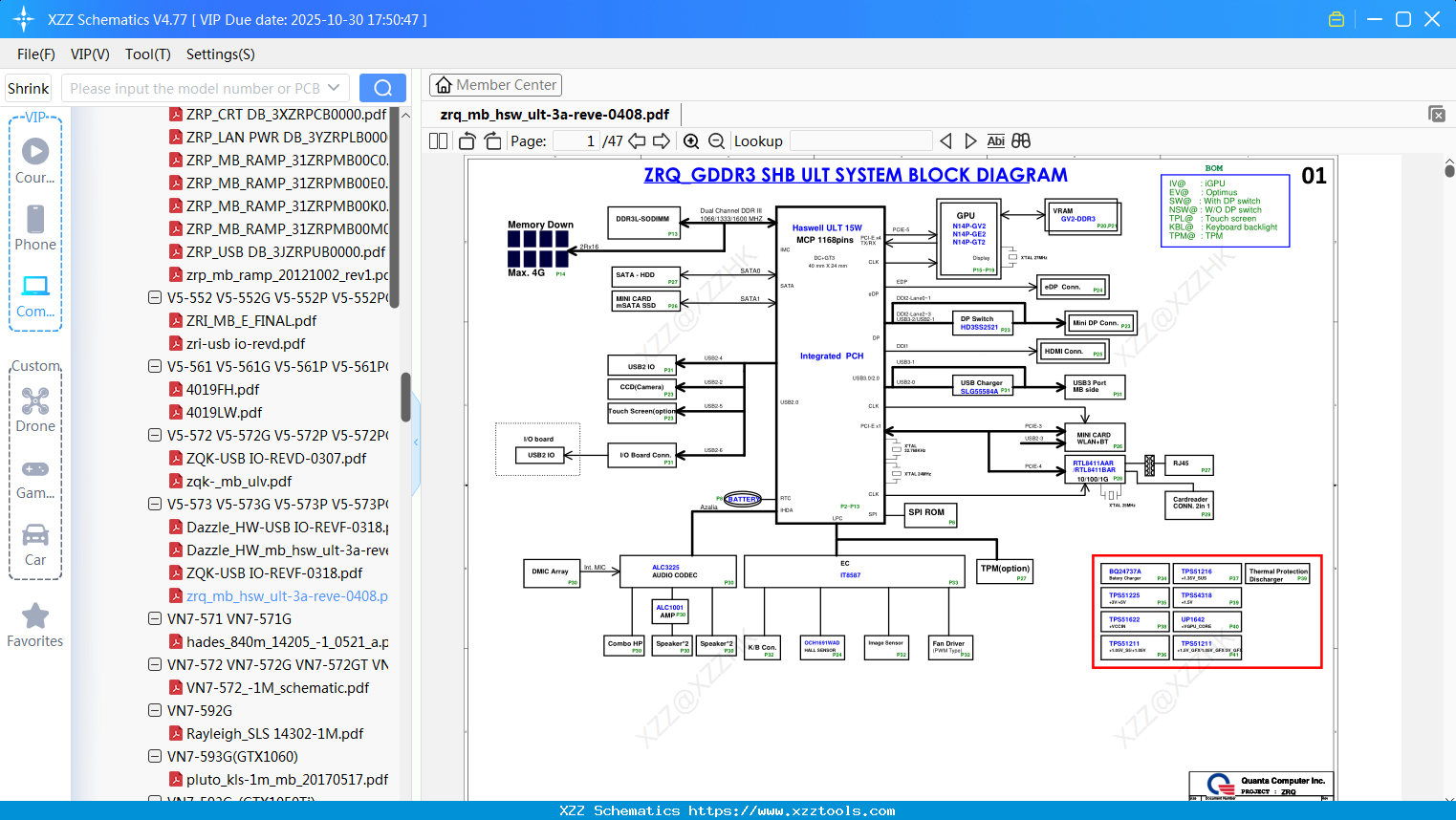Viewport: 1456px width, 820px height.
Task: Collapse the V5-561 V5-561G model folder
Action: [x=155, y=367]
